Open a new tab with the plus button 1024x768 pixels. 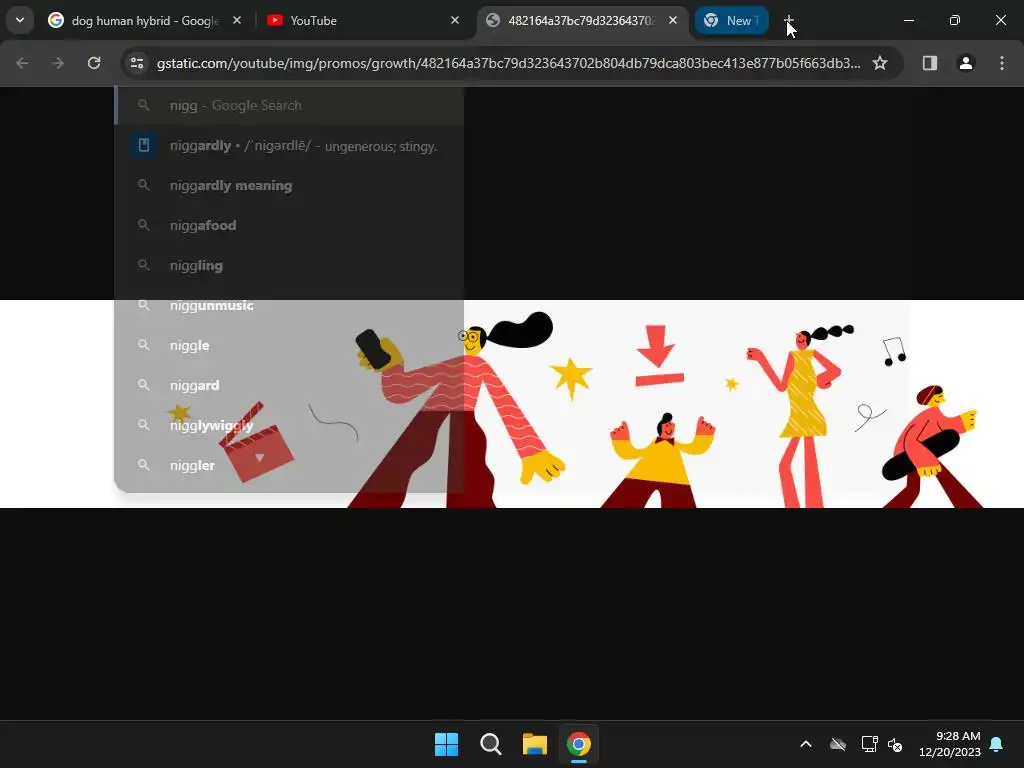788,20
